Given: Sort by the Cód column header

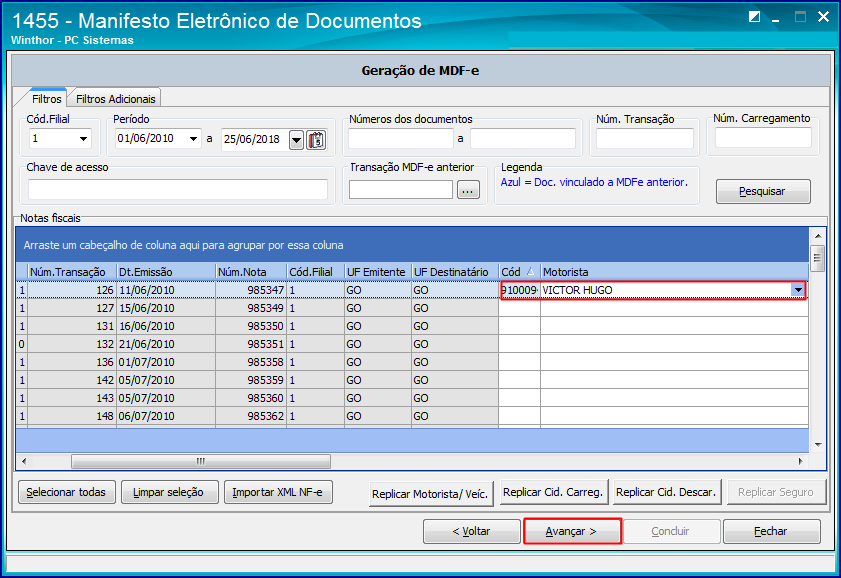Looking at the screenshot, I should click(x=519, y=272).
